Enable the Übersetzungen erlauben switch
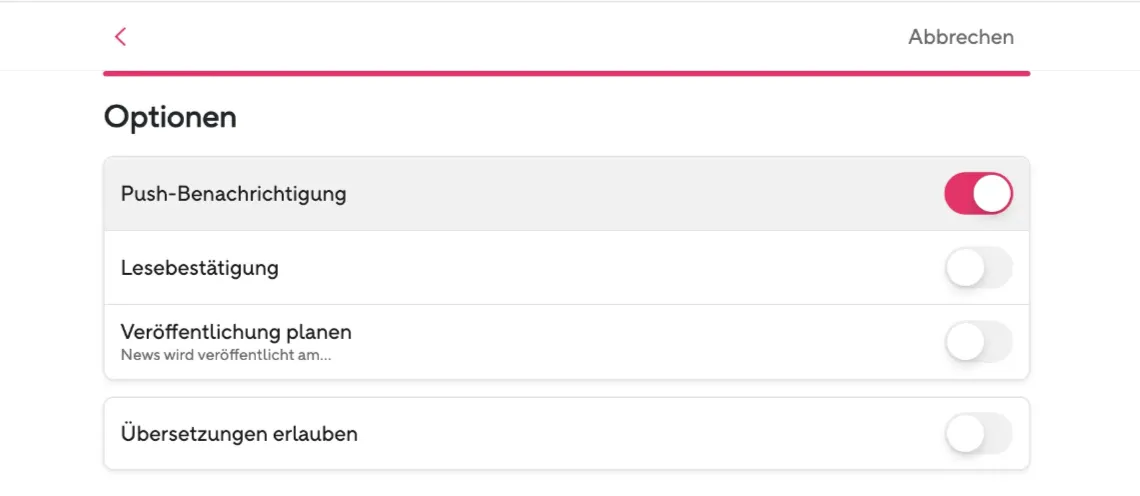The width and height of the screenshot is (1140, 496). [978, 433]
